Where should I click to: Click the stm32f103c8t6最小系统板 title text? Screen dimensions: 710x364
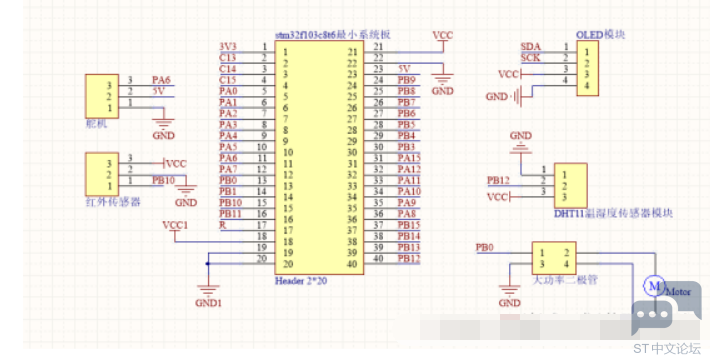click(x=333, y=35)
